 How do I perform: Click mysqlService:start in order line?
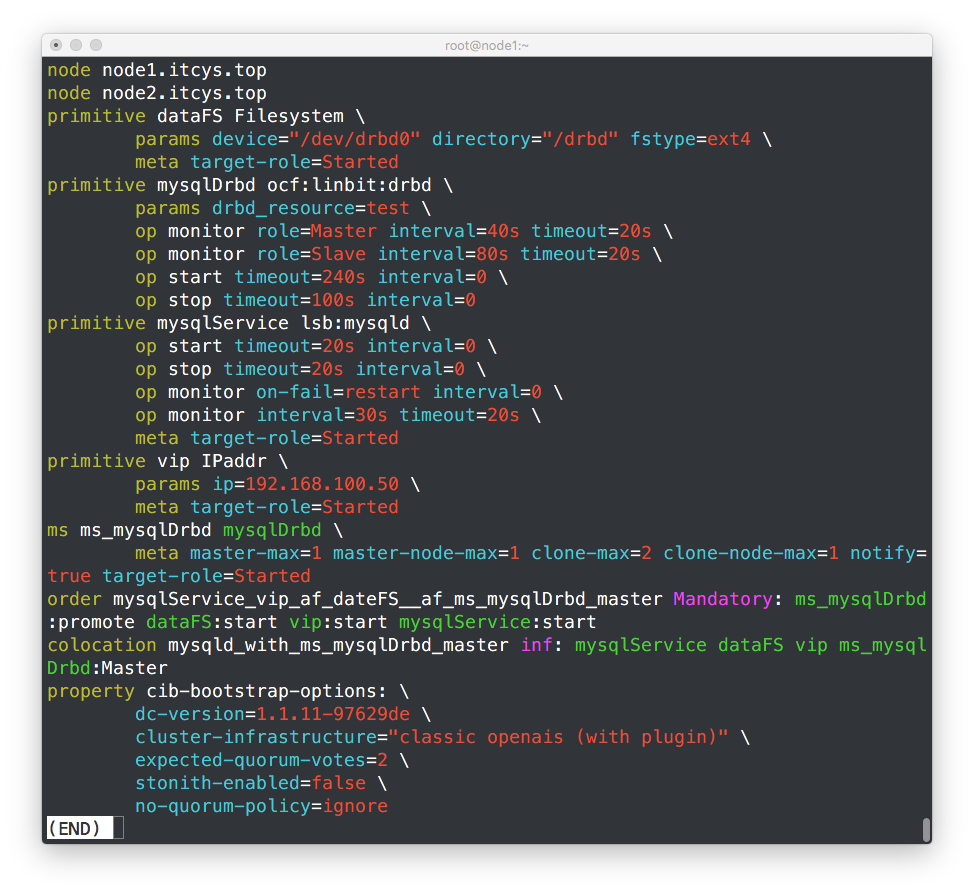click(x=498, y=622)
